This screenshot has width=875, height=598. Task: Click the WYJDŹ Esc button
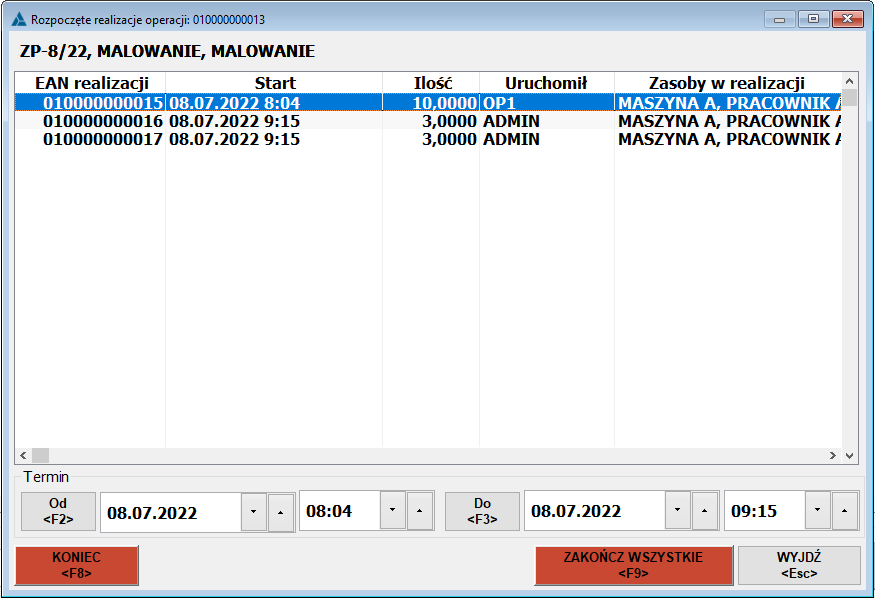[799, 565]
